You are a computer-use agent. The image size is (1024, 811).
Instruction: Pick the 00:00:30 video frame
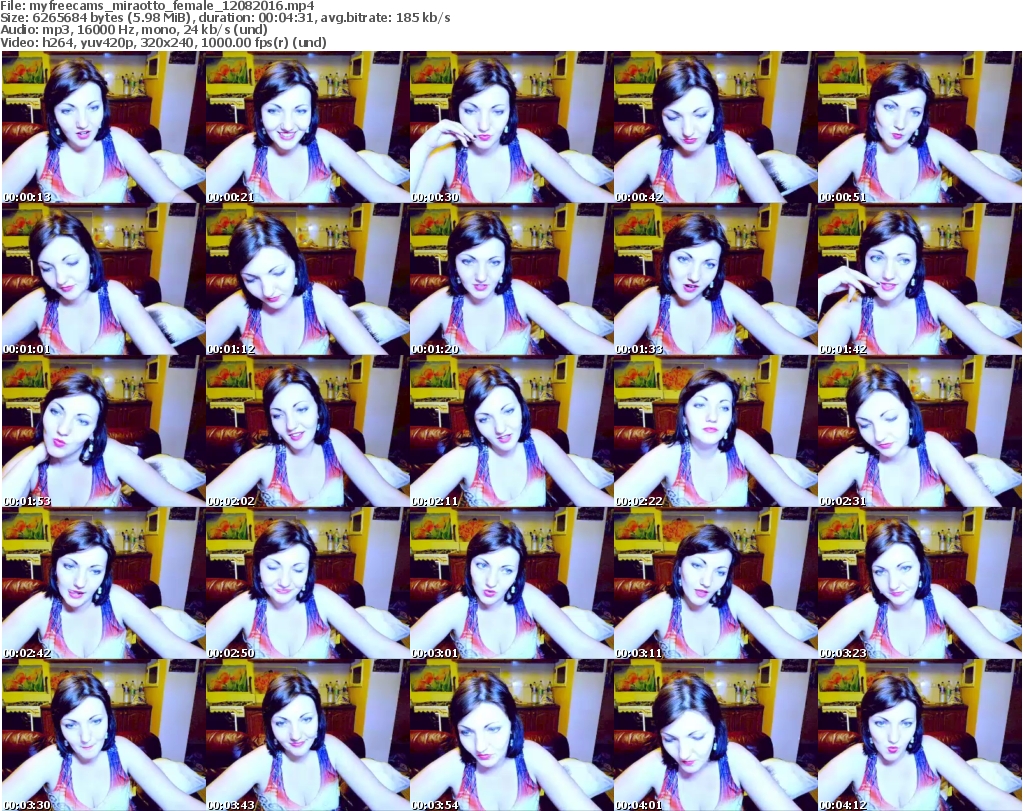click(511, 127)
